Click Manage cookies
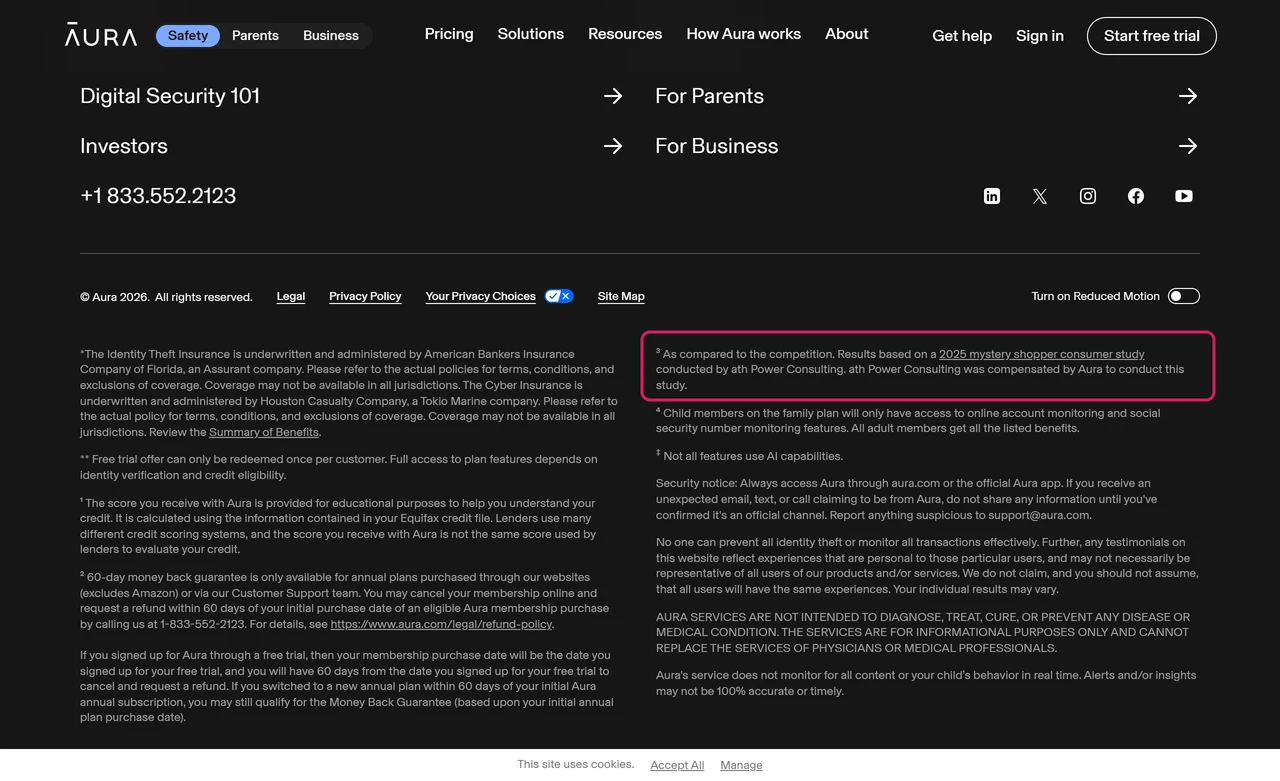 pyautogui.click(x=741, y=765)
